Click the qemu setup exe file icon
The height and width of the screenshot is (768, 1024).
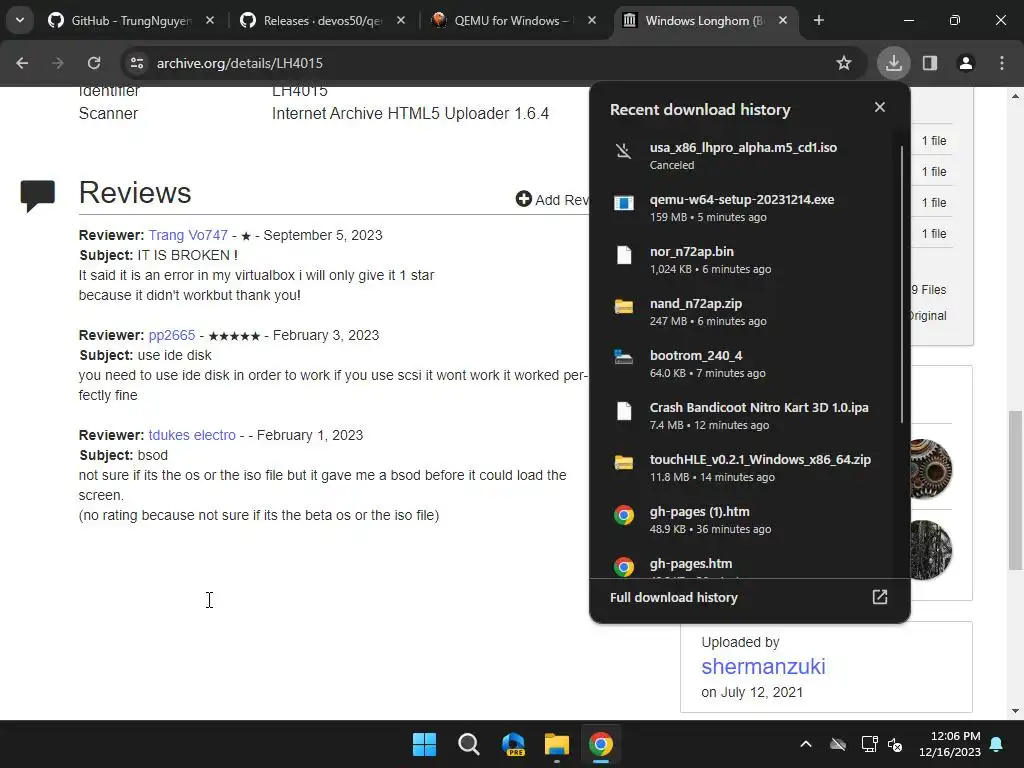click(624, 203)
